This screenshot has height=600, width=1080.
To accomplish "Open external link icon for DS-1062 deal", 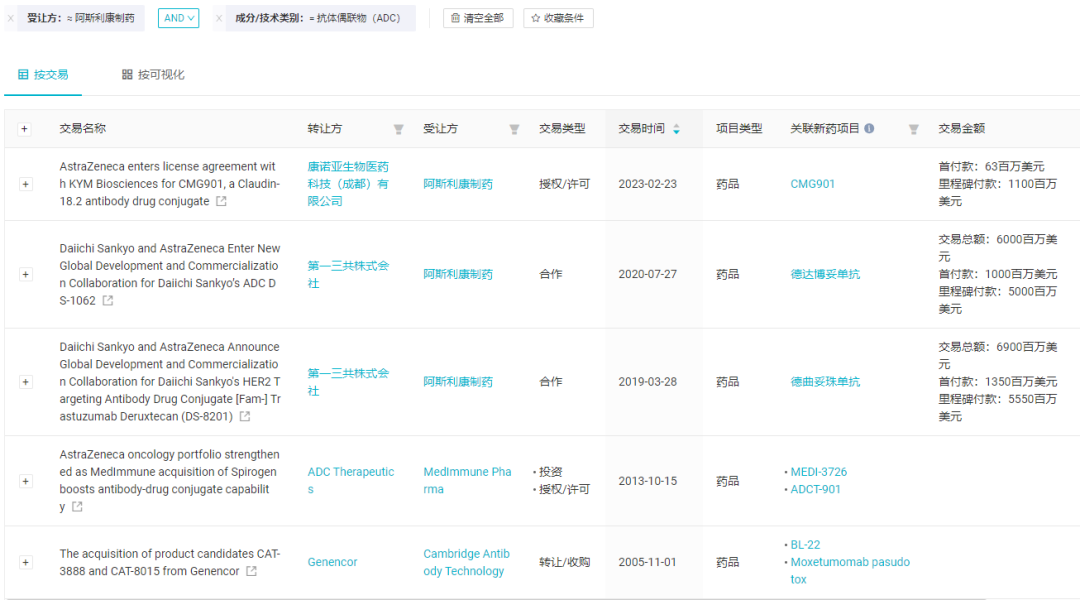I will (107, 300).
